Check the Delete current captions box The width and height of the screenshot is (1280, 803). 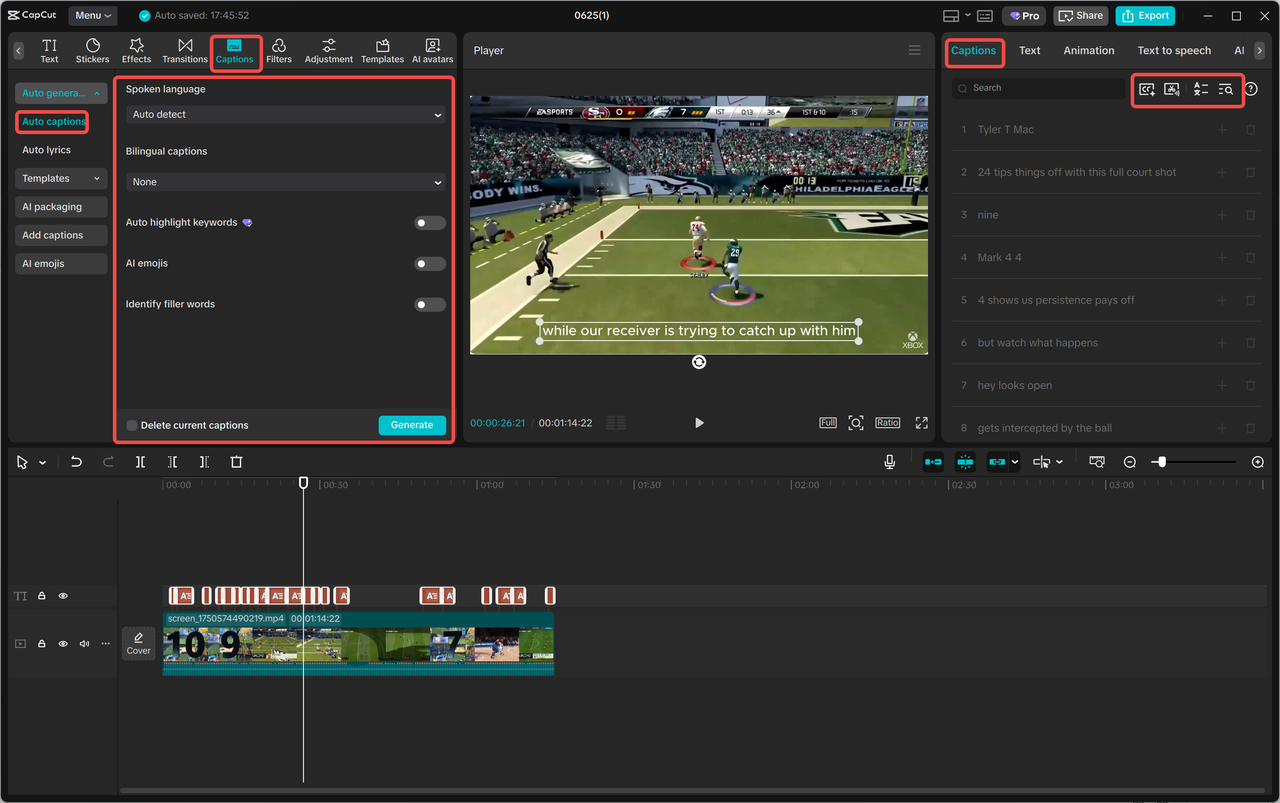click(x=132, y=426)
